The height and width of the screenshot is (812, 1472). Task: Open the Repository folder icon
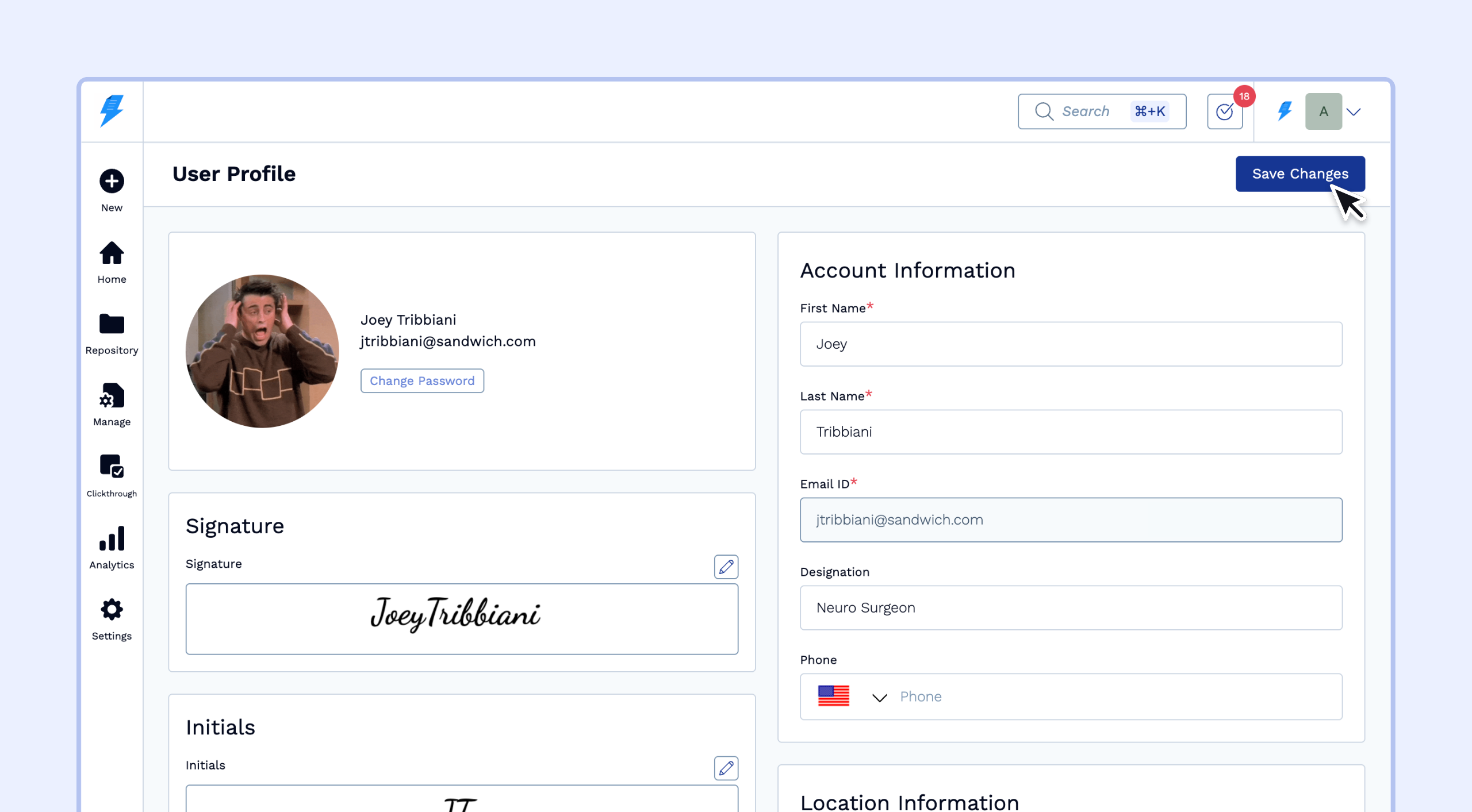click(x=112, y=324)
